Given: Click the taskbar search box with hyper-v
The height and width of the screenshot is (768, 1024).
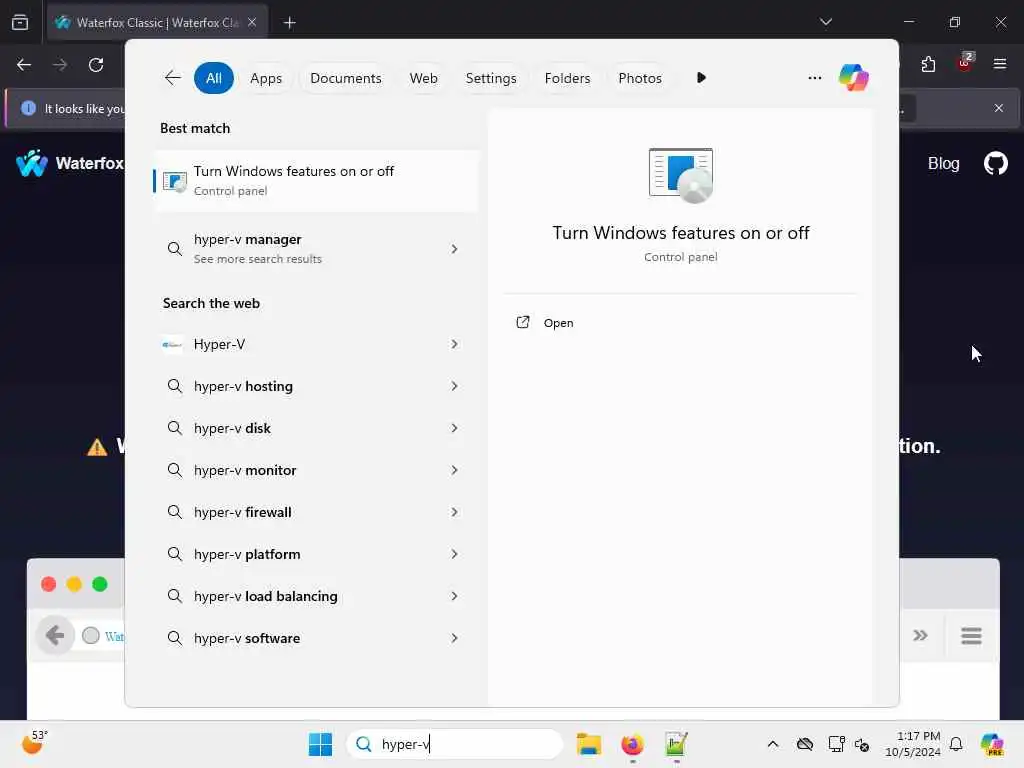Looking at the screenshot, I should [x=455, y=744].
